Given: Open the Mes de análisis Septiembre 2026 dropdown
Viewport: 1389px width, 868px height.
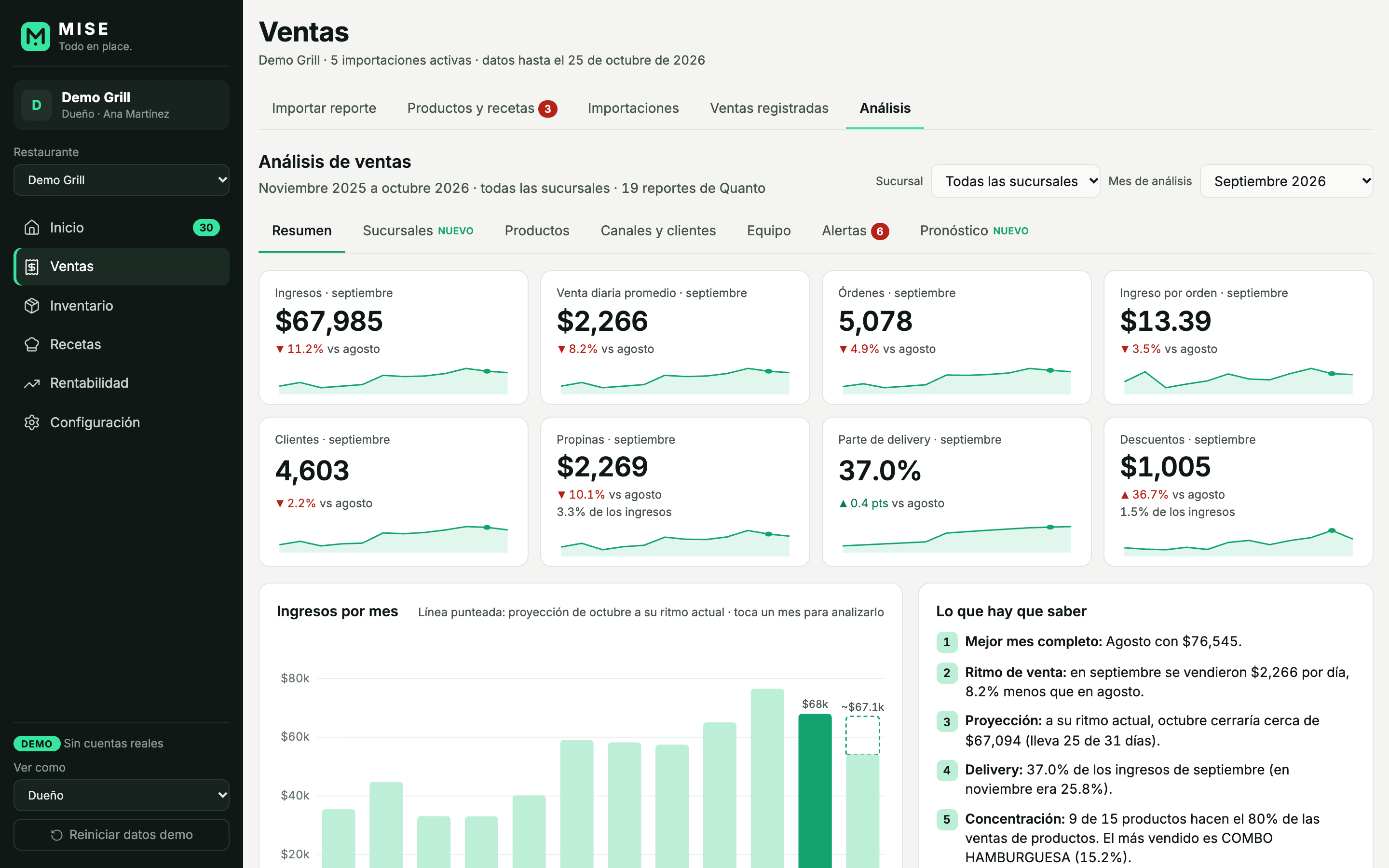Looking at the screenshot, I should 1286,181.
